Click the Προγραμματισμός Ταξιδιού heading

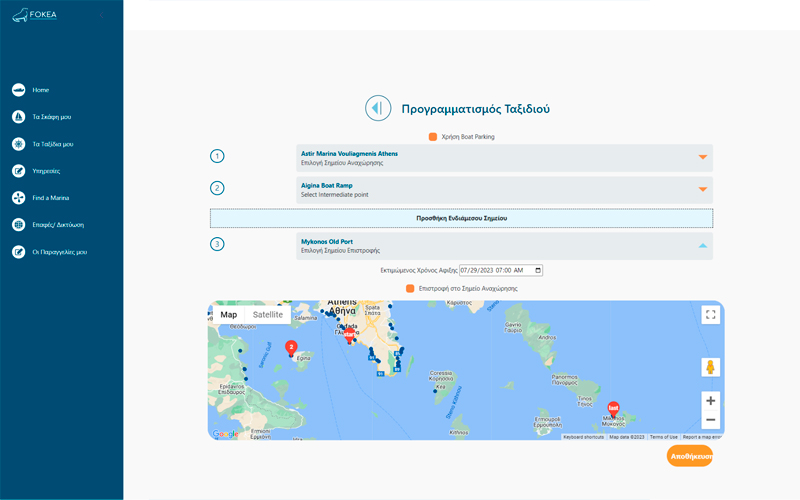point(476,109)
